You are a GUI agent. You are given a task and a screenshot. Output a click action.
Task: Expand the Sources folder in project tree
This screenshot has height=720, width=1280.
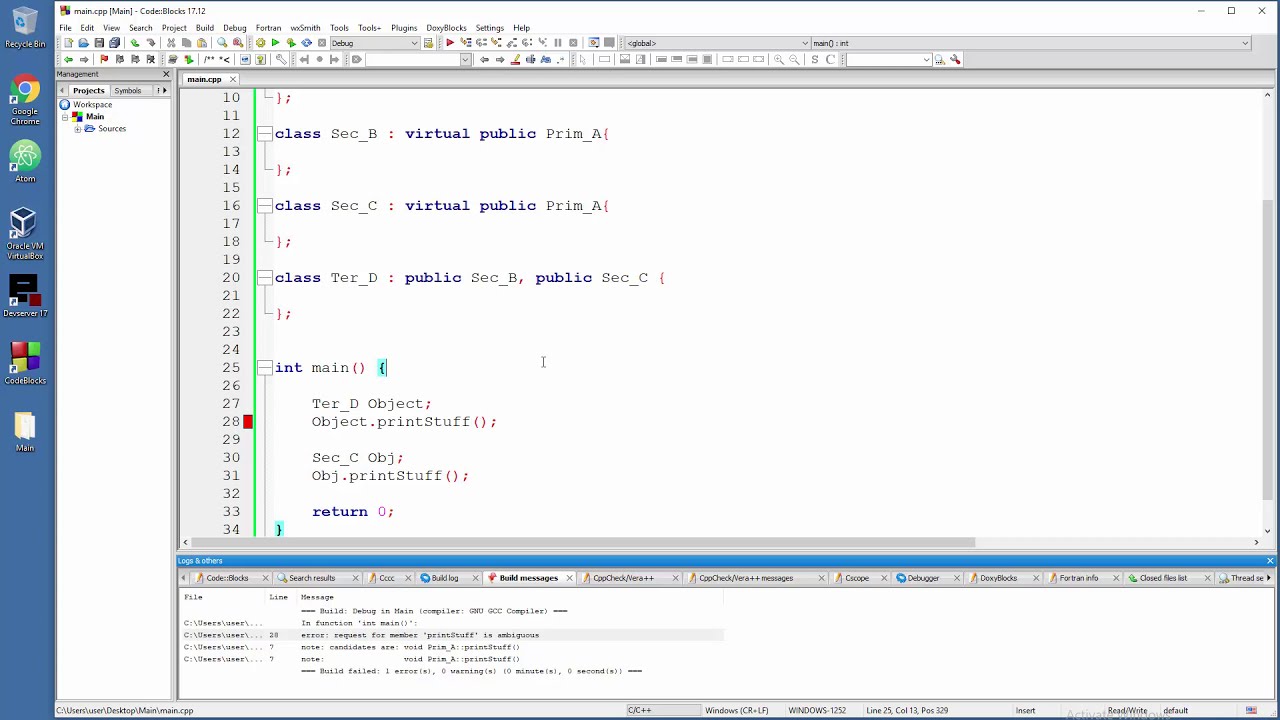tap(77, 129)
